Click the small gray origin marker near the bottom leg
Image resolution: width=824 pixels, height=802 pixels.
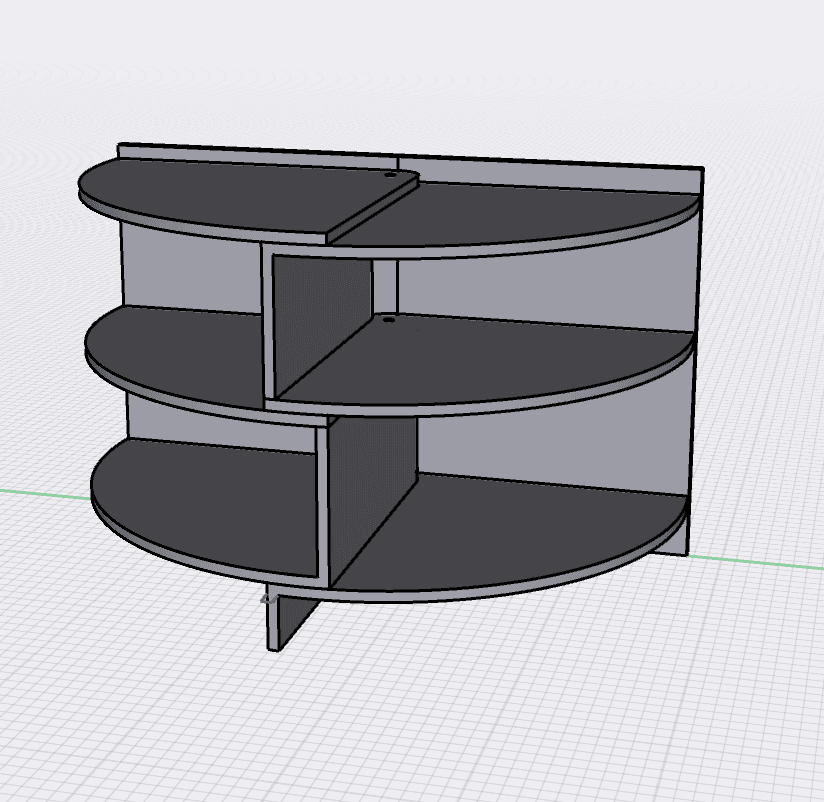[269, 599]
